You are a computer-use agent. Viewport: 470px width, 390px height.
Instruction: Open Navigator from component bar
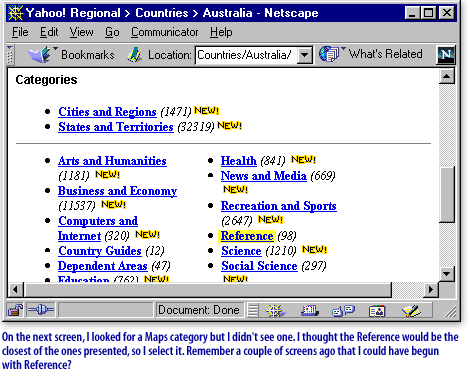coord(275,311)
